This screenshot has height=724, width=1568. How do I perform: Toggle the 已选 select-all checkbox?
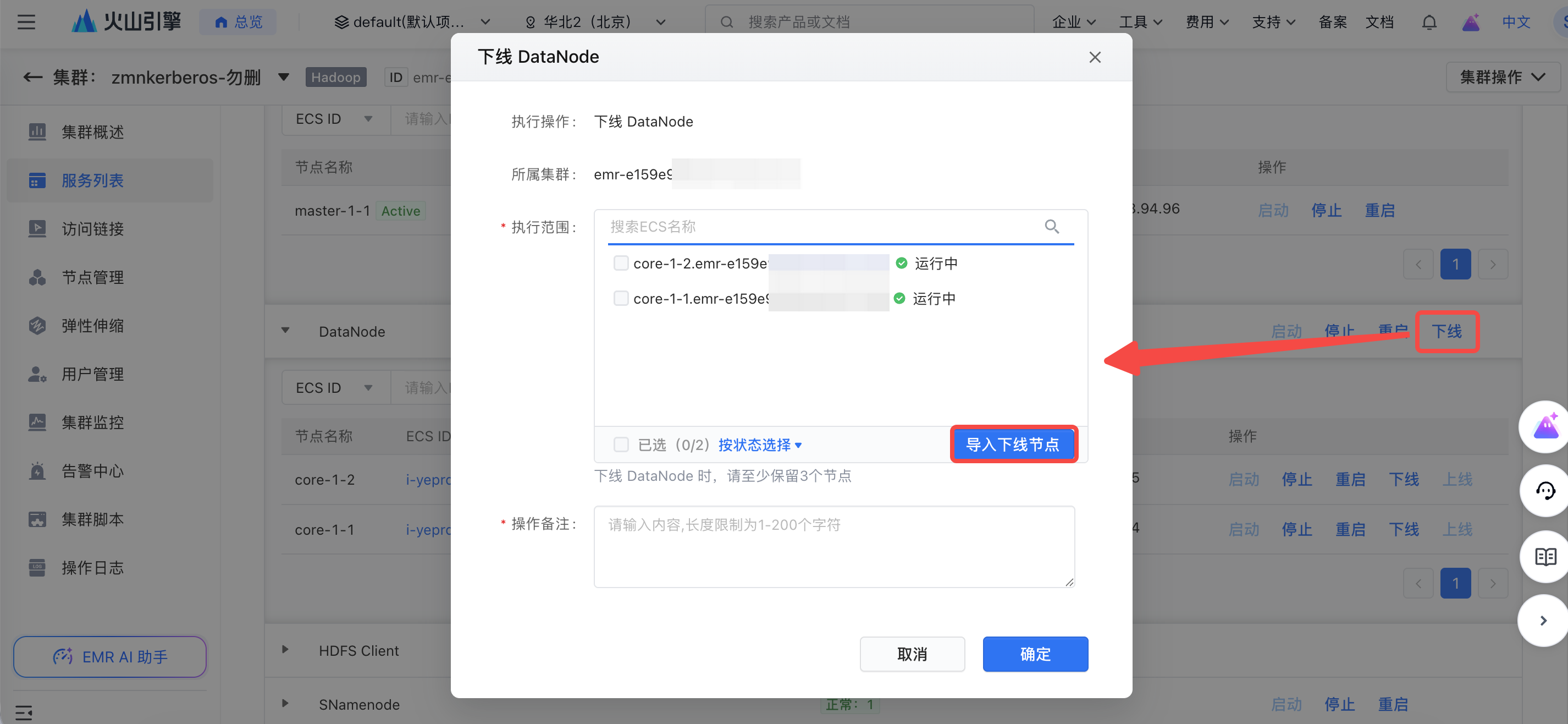click(620, 445)
